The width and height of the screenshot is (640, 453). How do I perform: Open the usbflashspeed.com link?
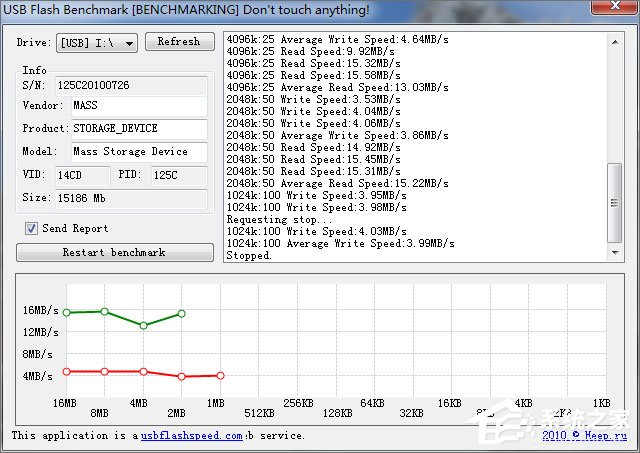click(191, 436)
